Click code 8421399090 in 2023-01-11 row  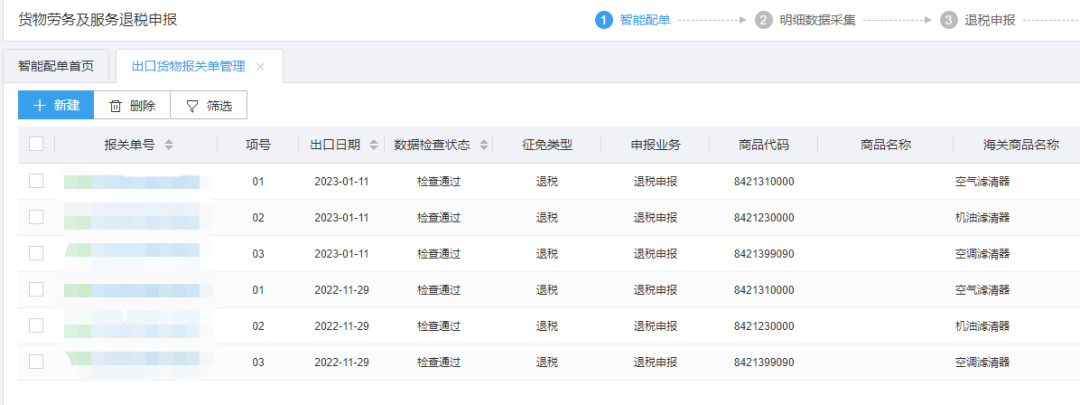click(x=764, y=253)
